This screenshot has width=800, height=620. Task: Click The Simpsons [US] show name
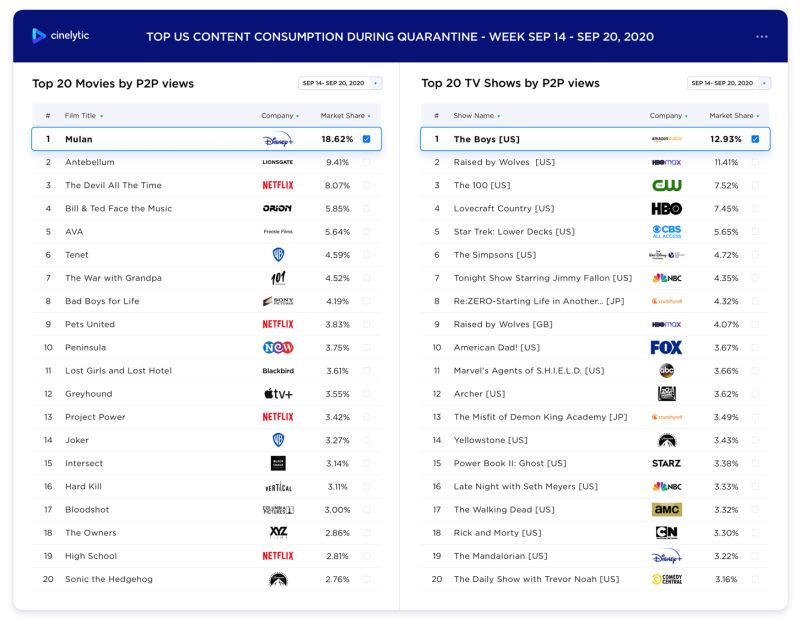coord(495,255)
